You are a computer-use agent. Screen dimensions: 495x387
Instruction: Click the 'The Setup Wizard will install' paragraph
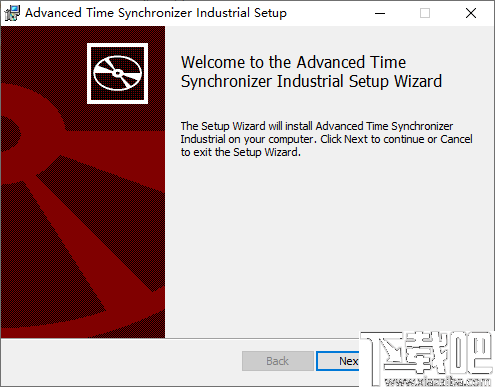(x=326, y=139)
